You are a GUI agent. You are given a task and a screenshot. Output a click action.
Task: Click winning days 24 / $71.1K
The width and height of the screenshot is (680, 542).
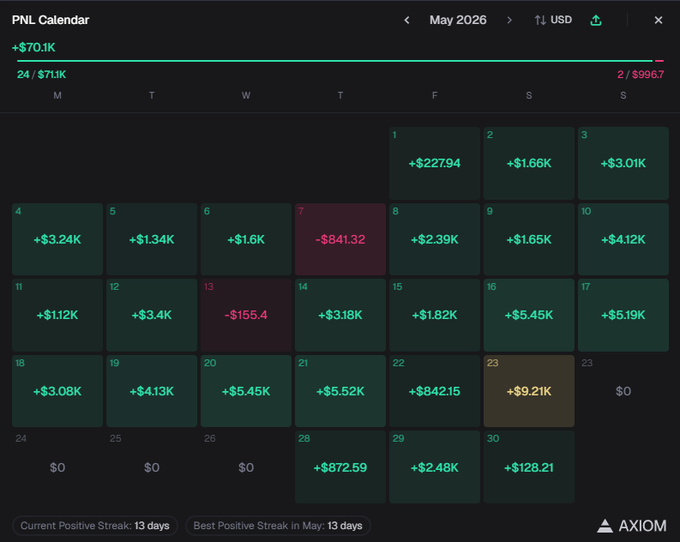(41, 75)
